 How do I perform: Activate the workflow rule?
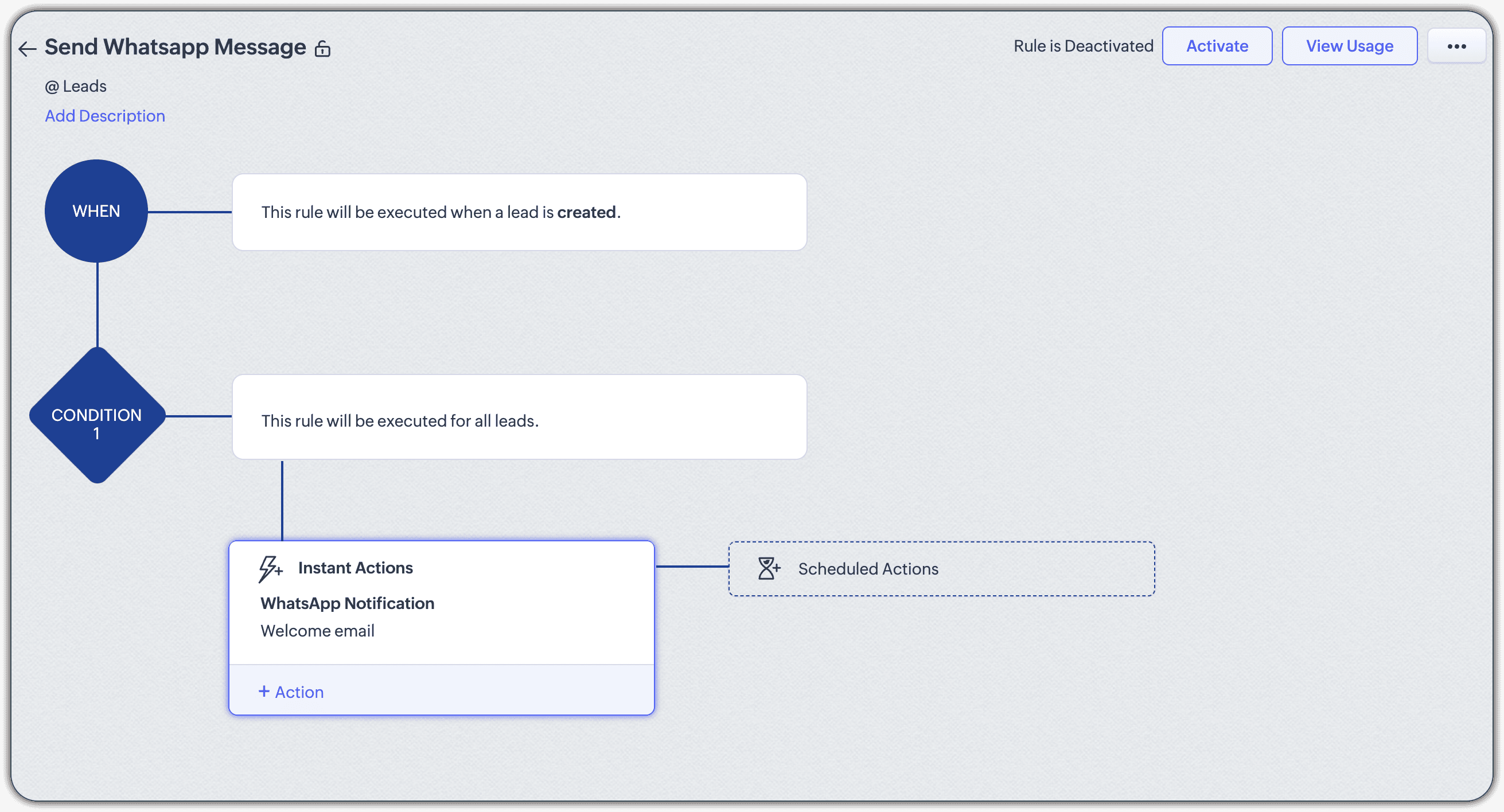tap(1217, 46)
